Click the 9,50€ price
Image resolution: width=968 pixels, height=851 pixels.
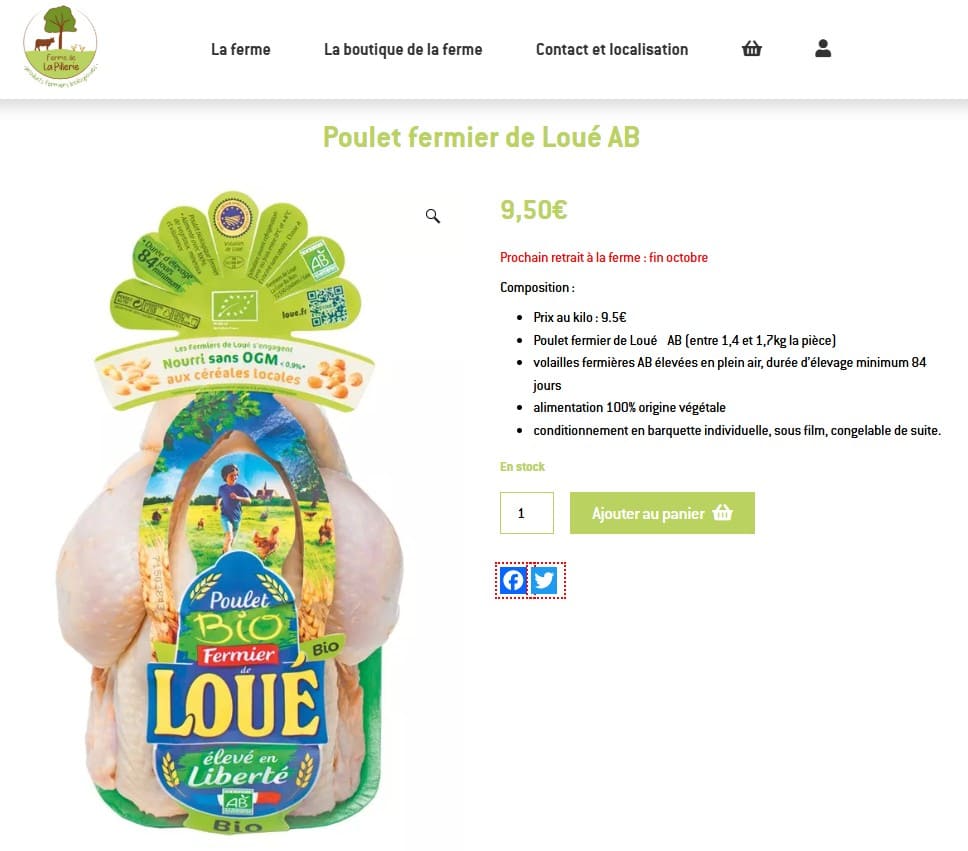[533, 210]
